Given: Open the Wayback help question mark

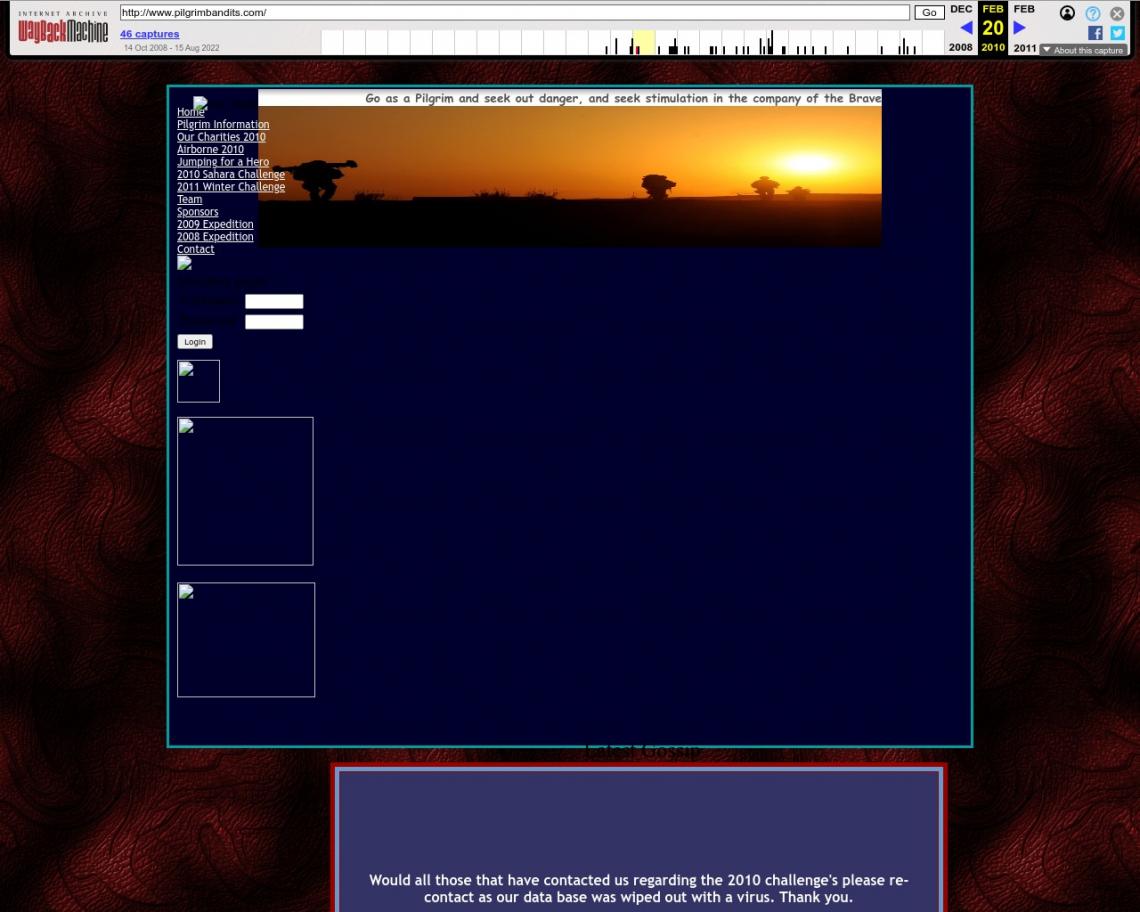Looking at the screenshot, I should tap(1093, 13).
